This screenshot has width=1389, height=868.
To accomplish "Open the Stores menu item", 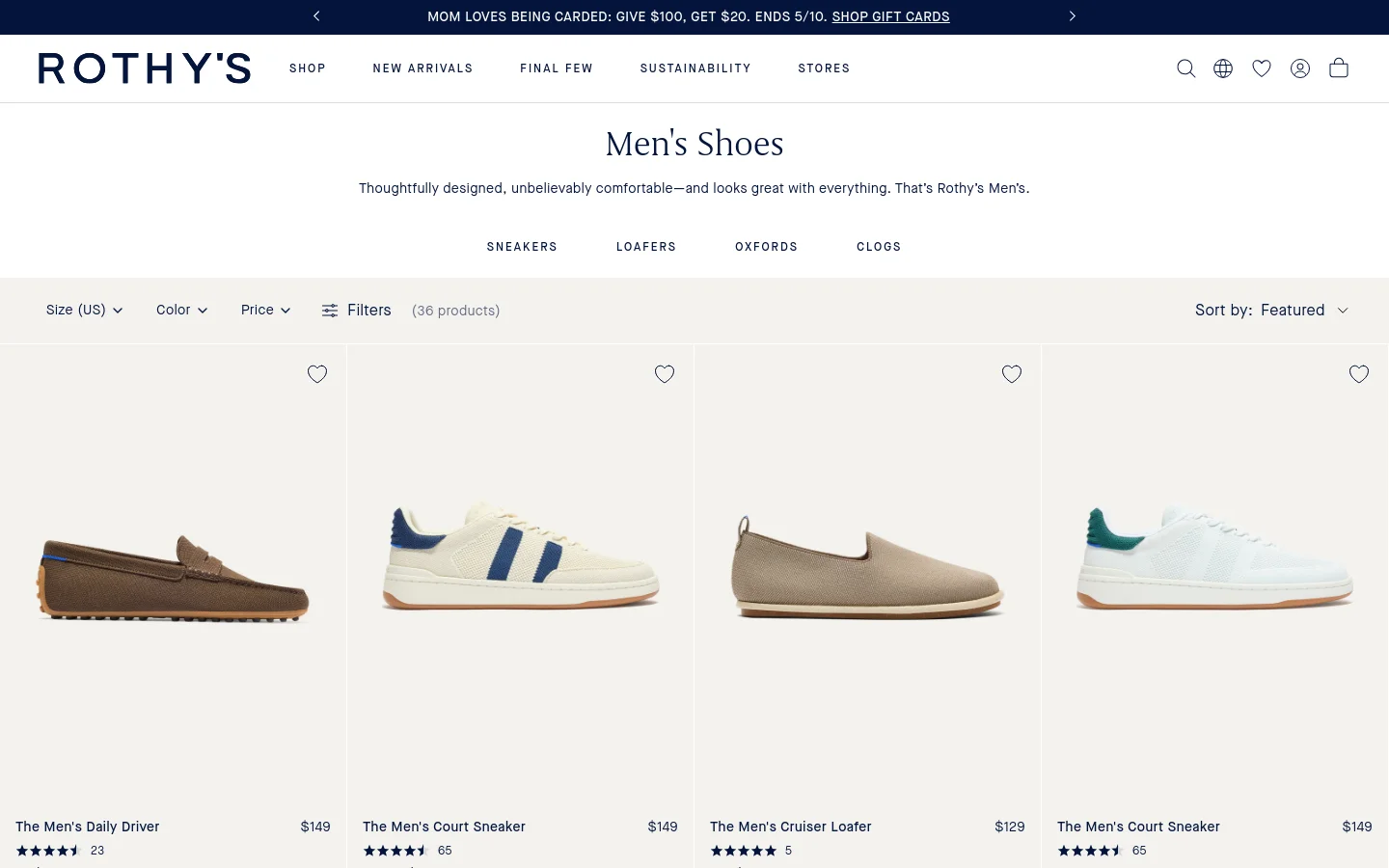I will pyautogui.click(x=824, y=68).
